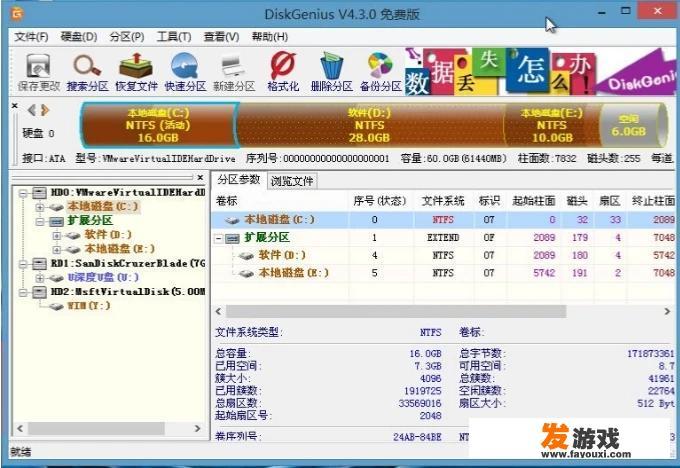Expand 本地磁盘(E:) in the tree

56,249
